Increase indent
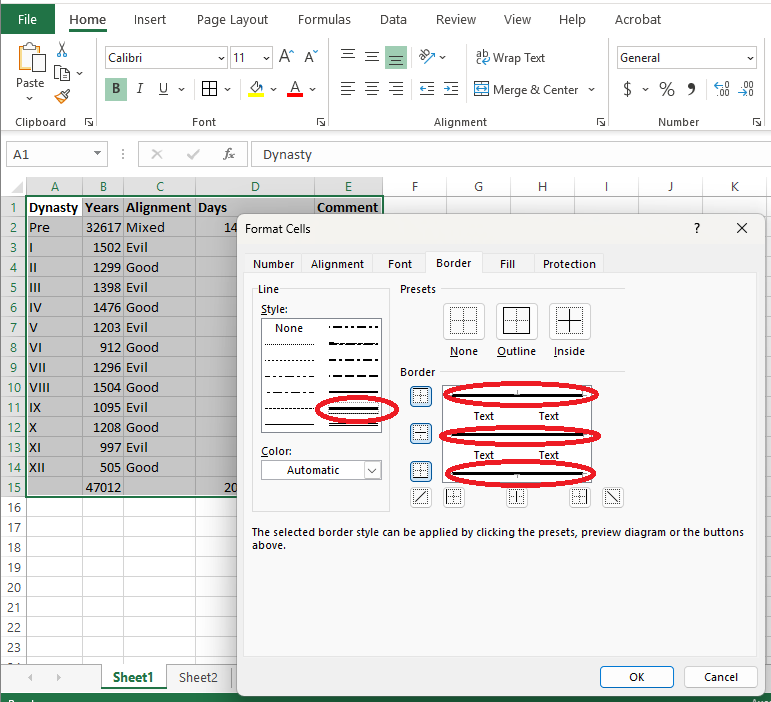 click(451, 89)
